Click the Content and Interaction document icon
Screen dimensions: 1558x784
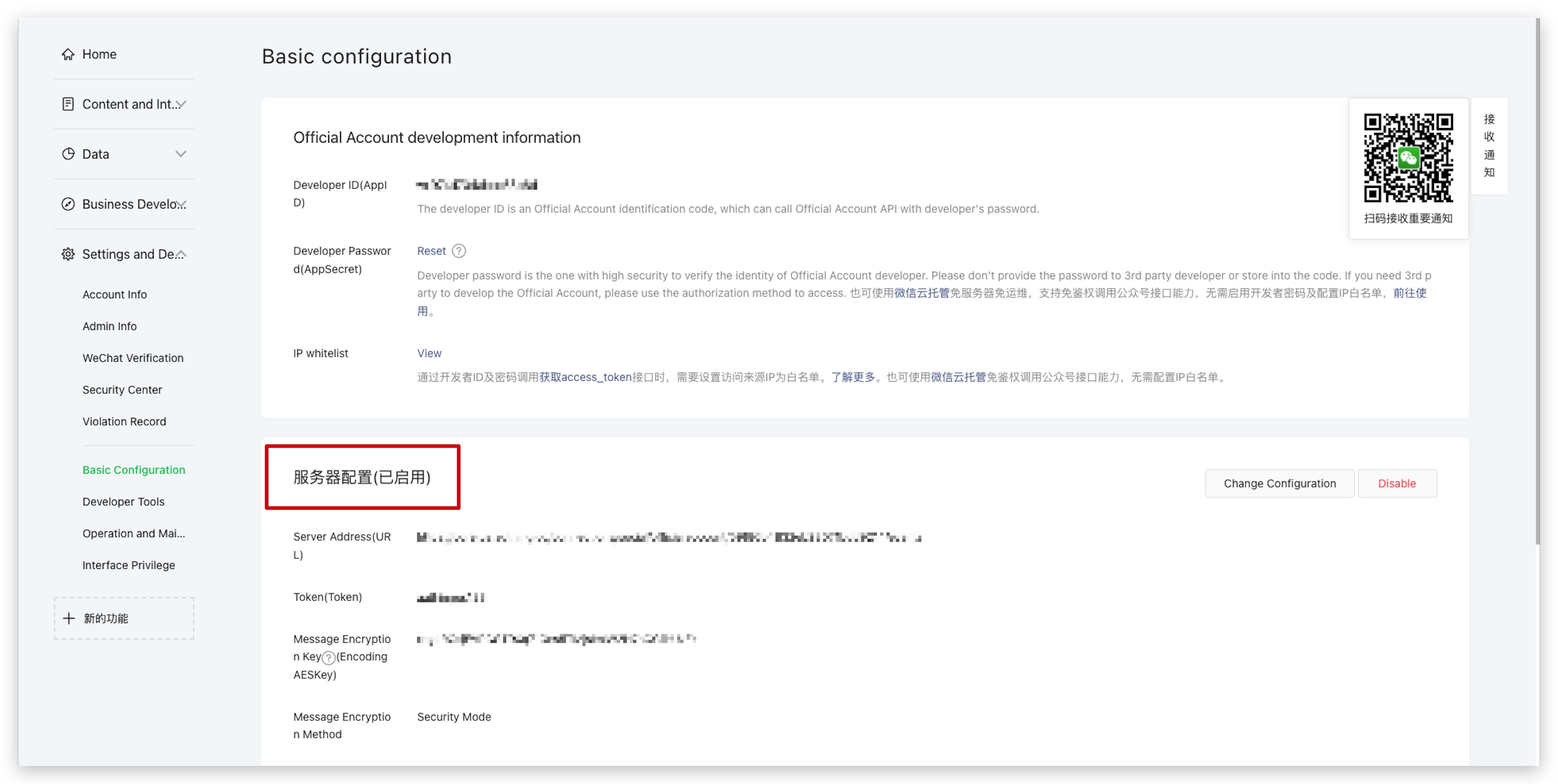pos(68,104)
